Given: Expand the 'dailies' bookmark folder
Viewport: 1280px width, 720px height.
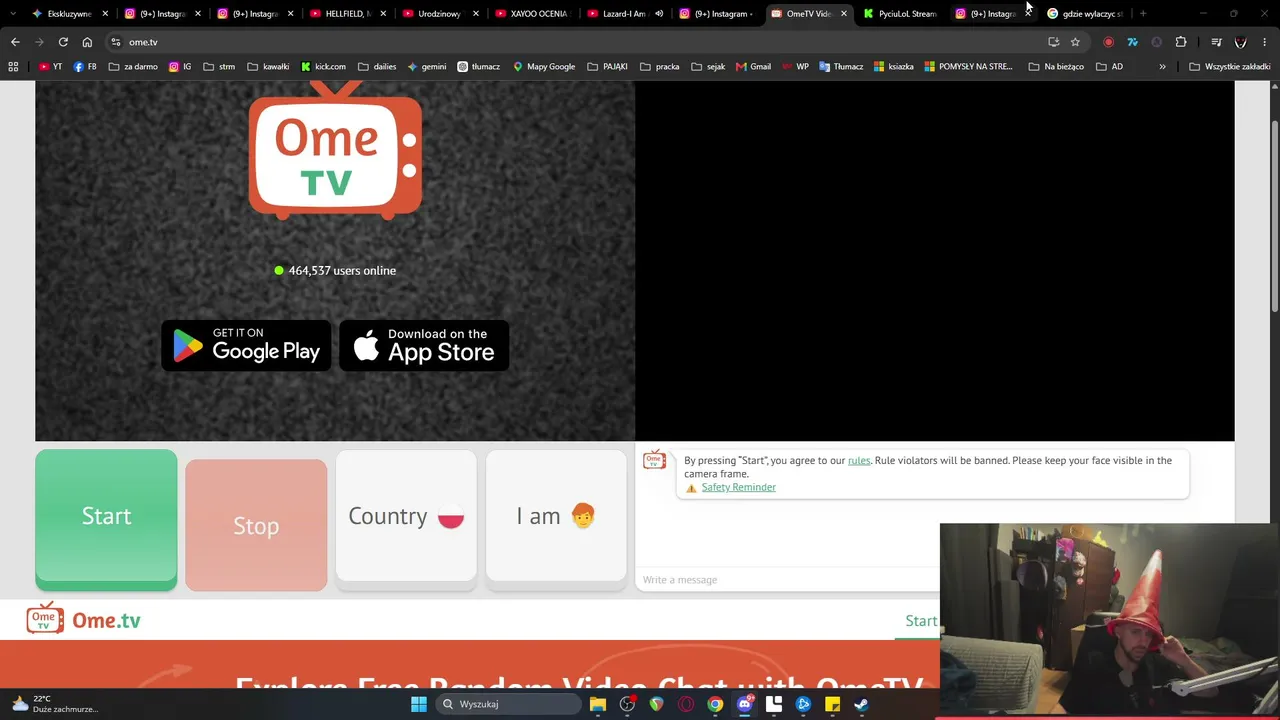Looking at the screenshot, I should pyautogui.click(x=377, y=67).
